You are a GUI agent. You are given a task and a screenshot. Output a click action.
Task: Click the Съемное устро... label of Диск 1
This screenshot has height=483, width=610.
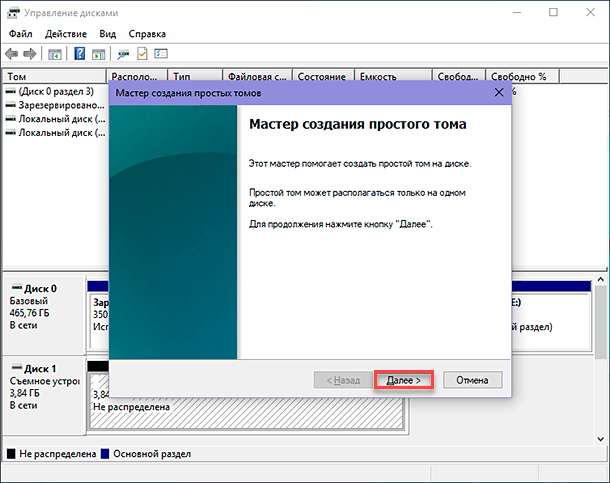pos(45,381)
